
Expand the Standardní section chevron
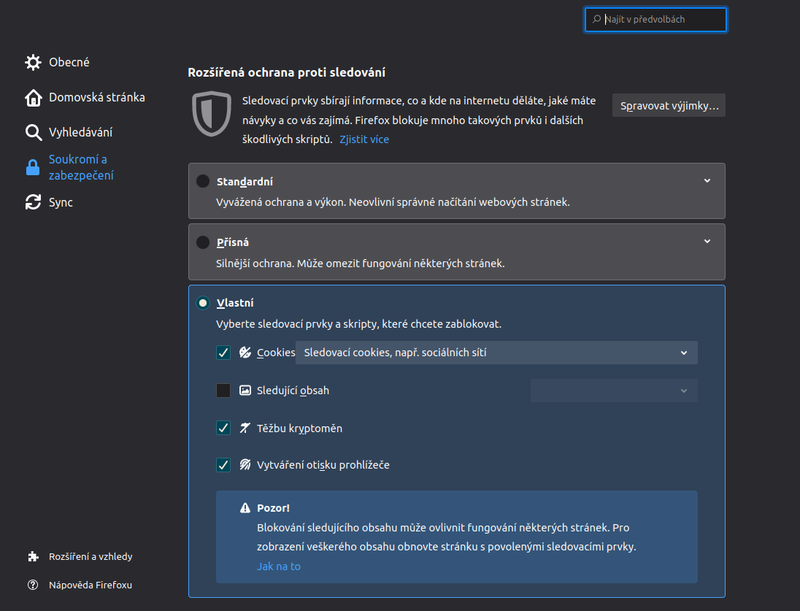coord(707,181)
